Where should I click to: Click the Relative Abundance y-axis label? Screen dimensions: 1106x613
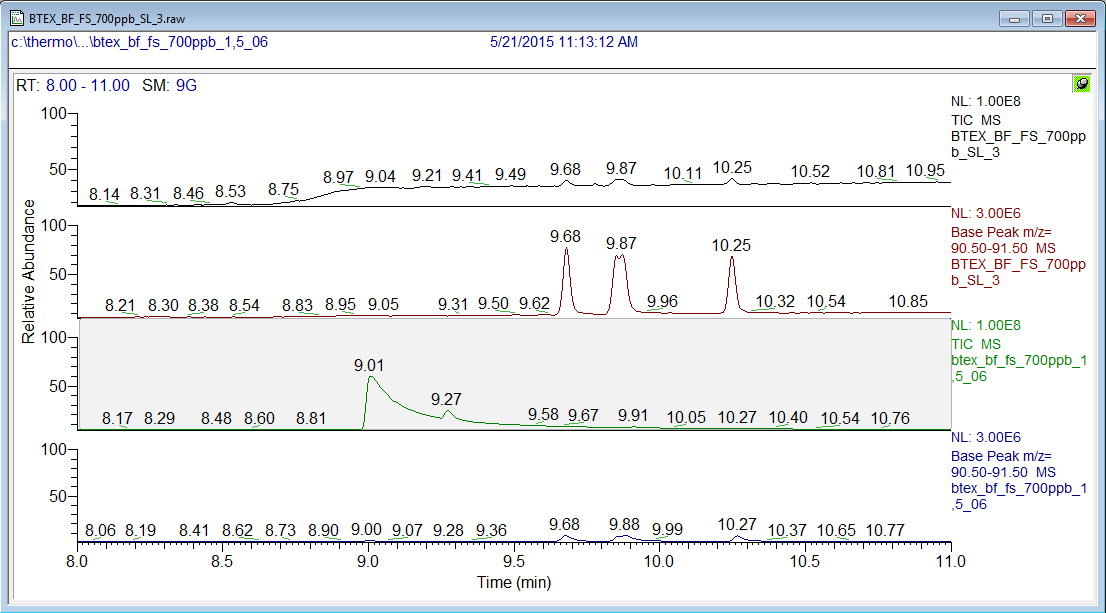click(x=28, y=272)
